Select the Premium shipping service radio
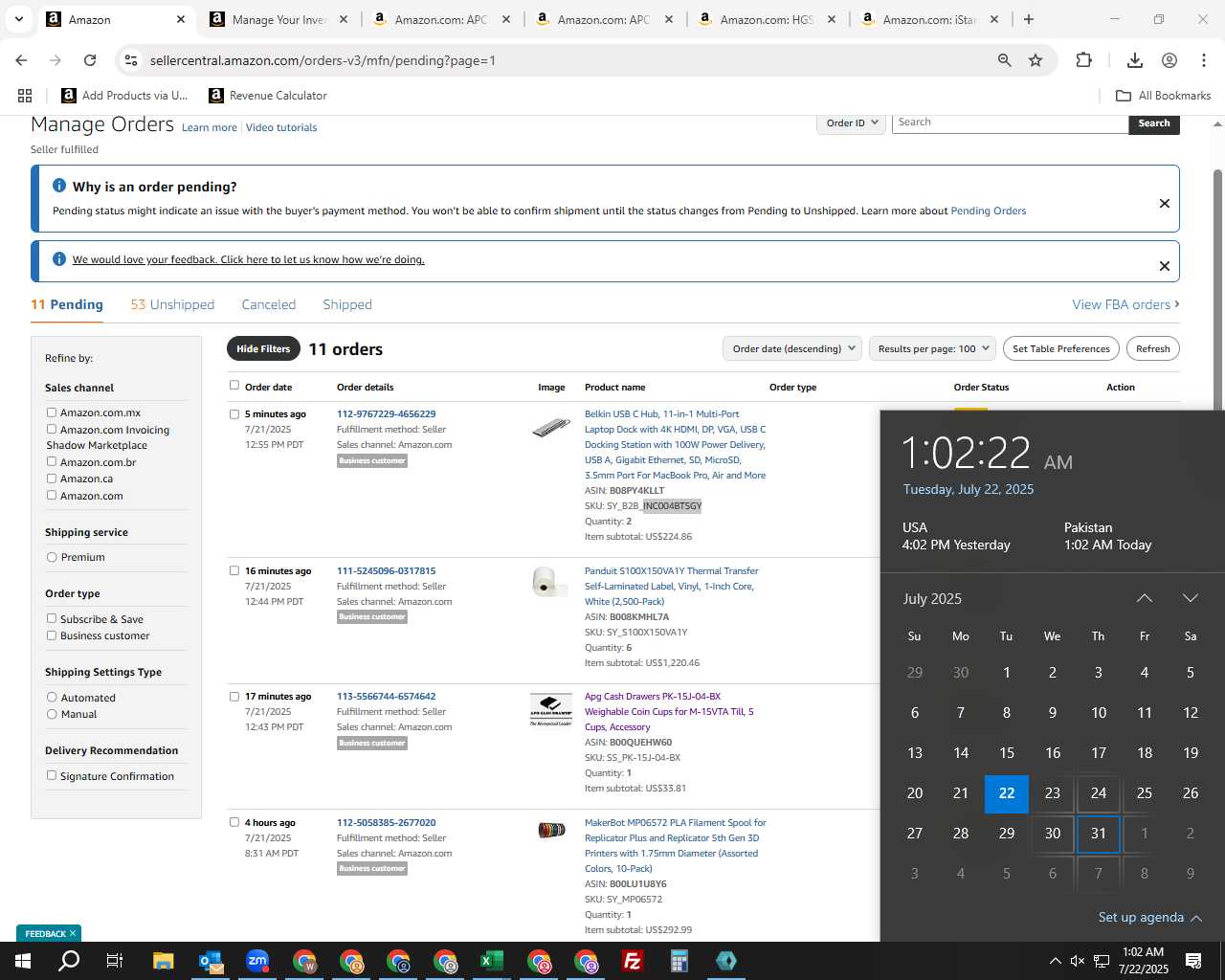 coord(52,557)
